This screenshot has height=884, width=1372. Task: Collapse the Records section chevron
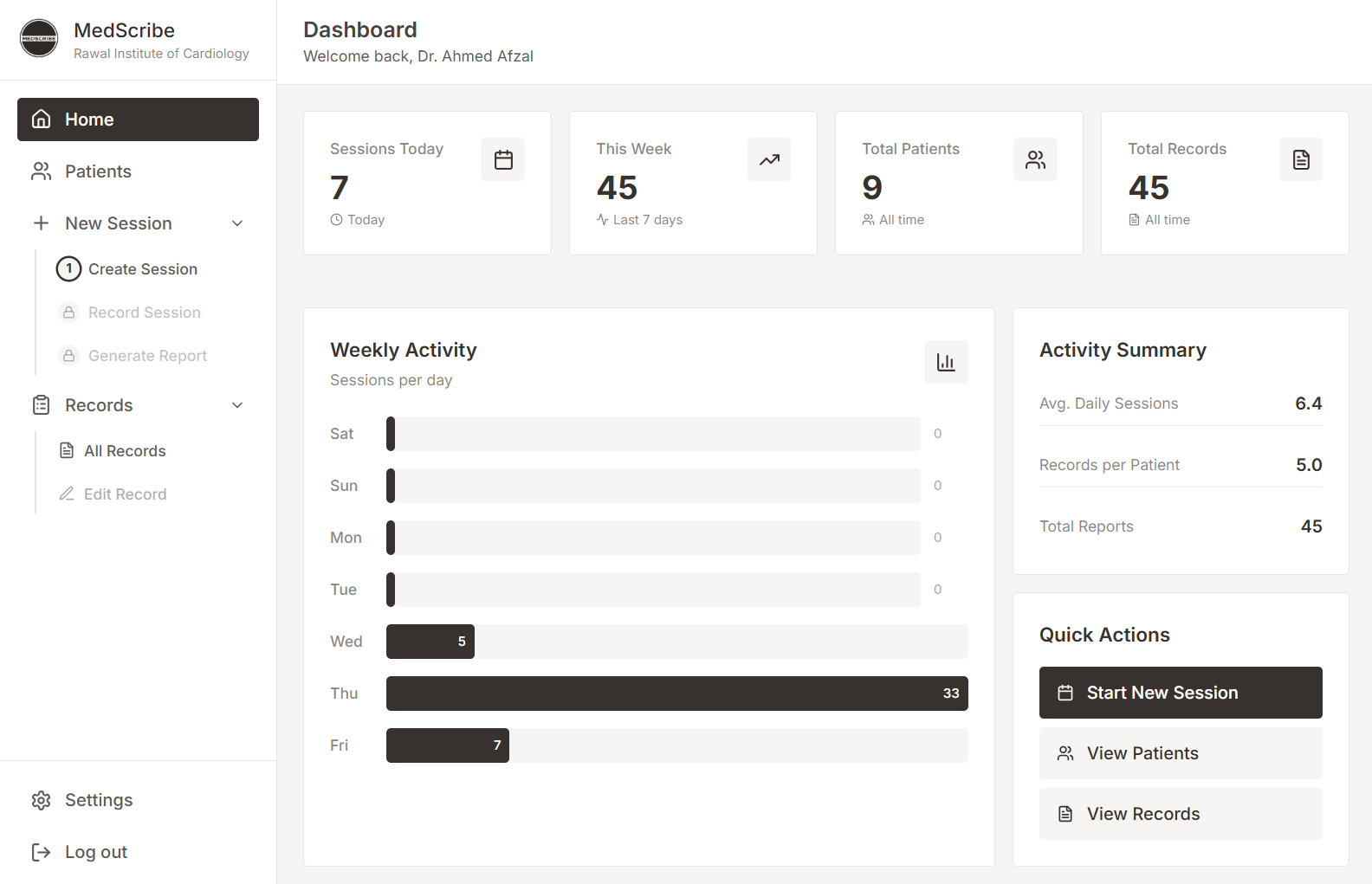point(237,405)
